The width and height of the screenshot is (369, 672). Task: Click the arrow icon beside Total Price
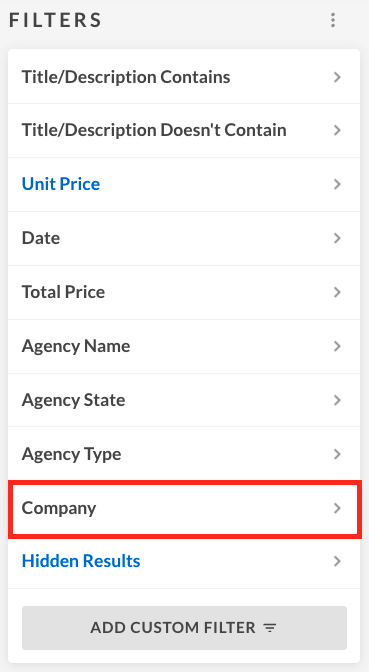[337, 292]
